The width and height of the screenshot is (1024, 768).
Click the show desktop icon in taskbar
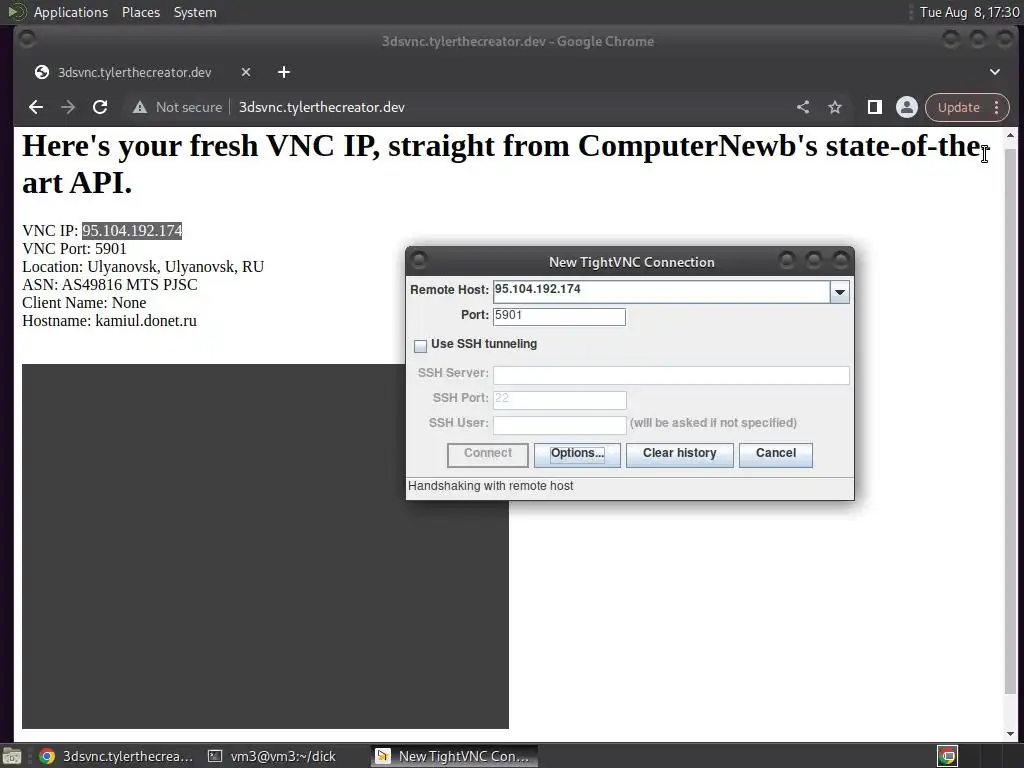pos(12,756)
